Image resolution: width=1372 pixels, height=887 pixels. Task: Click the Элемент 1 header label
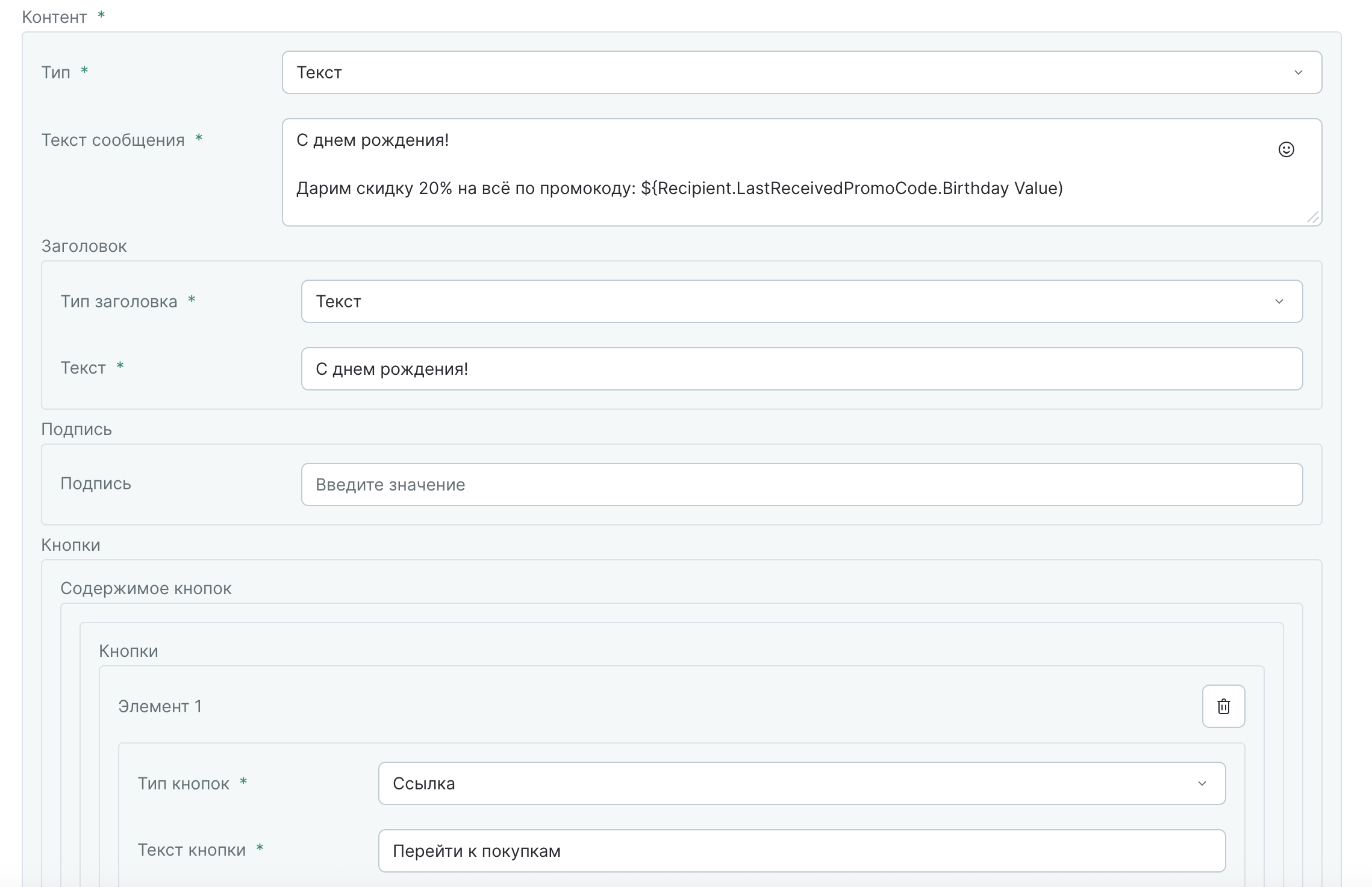point(160,706)
